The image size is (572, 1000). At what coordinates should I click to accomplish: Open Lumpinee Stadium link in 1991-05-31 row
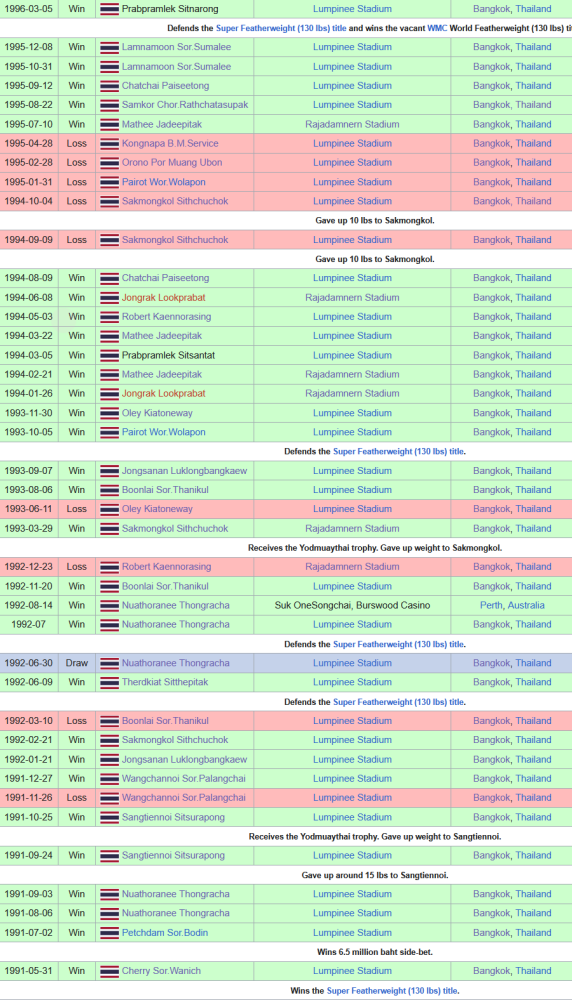tap(352, 971)
